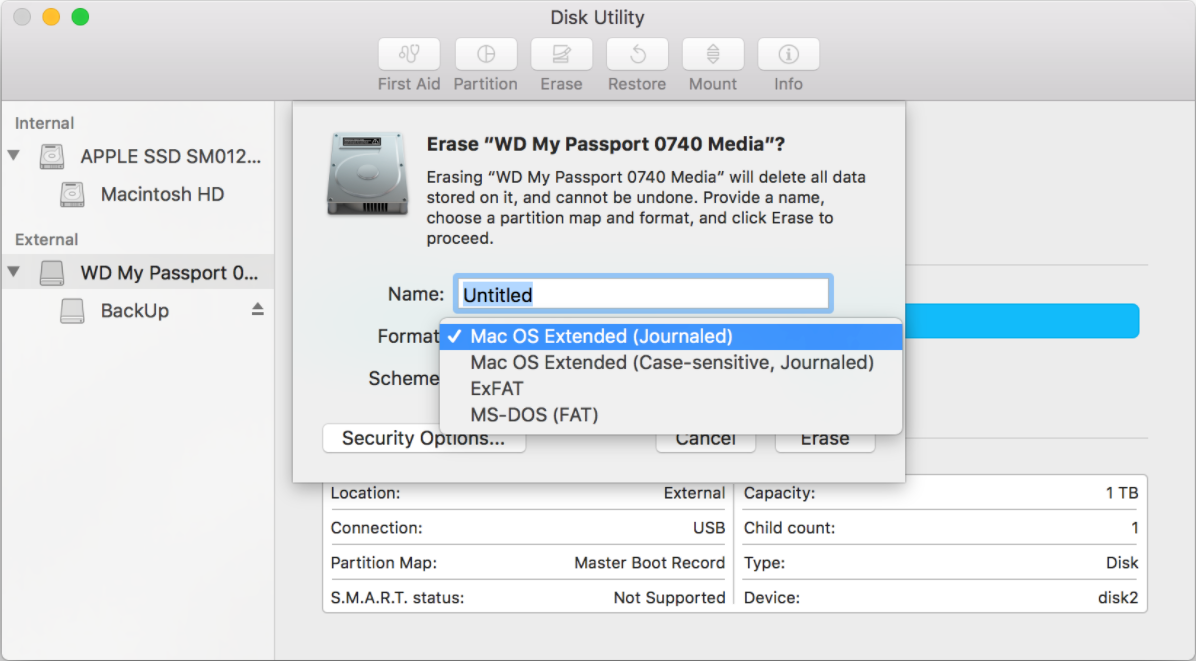
Task: Click the Internal section header
Action: 44,124
